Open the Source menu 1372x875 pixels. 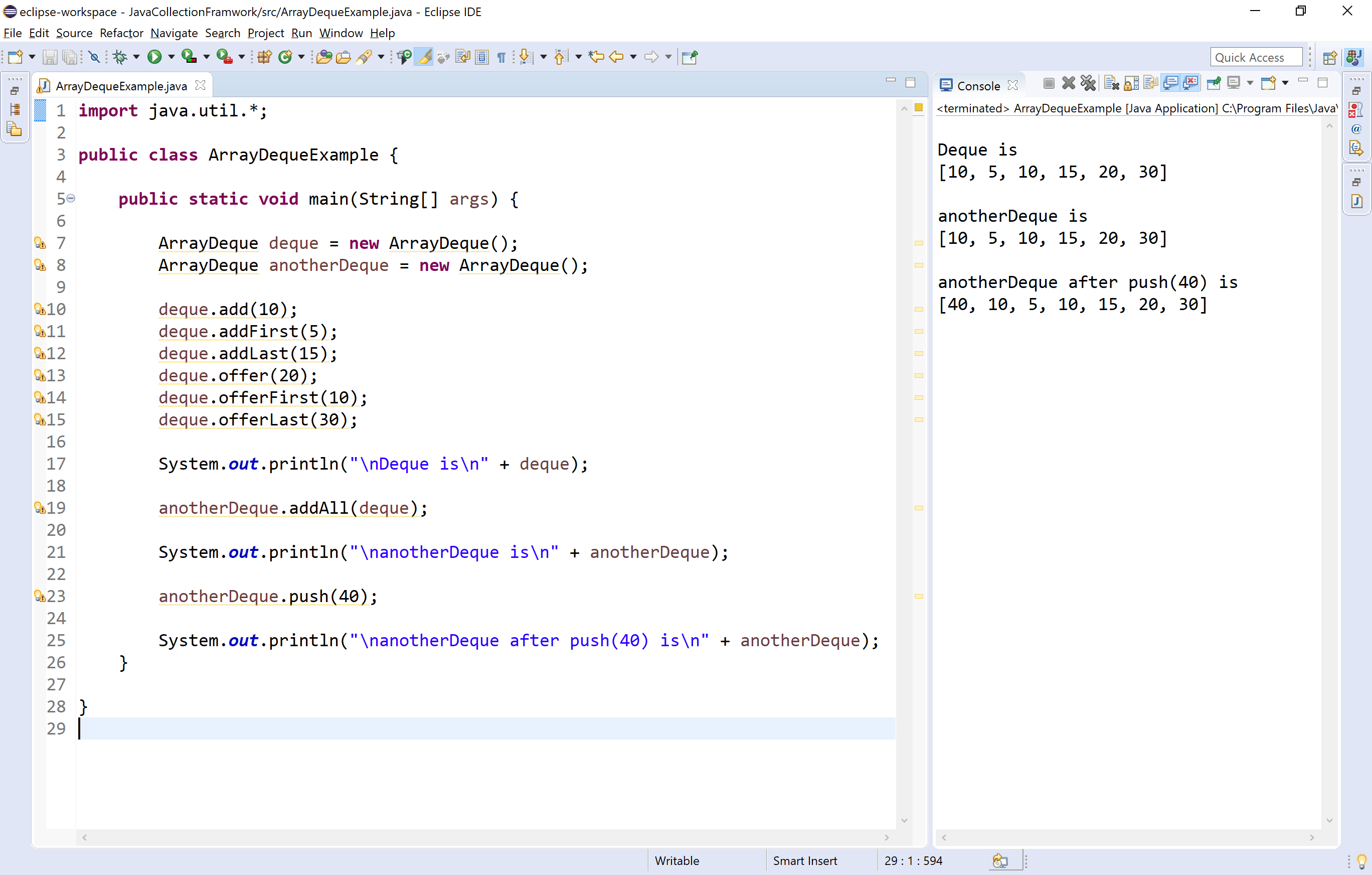pos(74,33)
